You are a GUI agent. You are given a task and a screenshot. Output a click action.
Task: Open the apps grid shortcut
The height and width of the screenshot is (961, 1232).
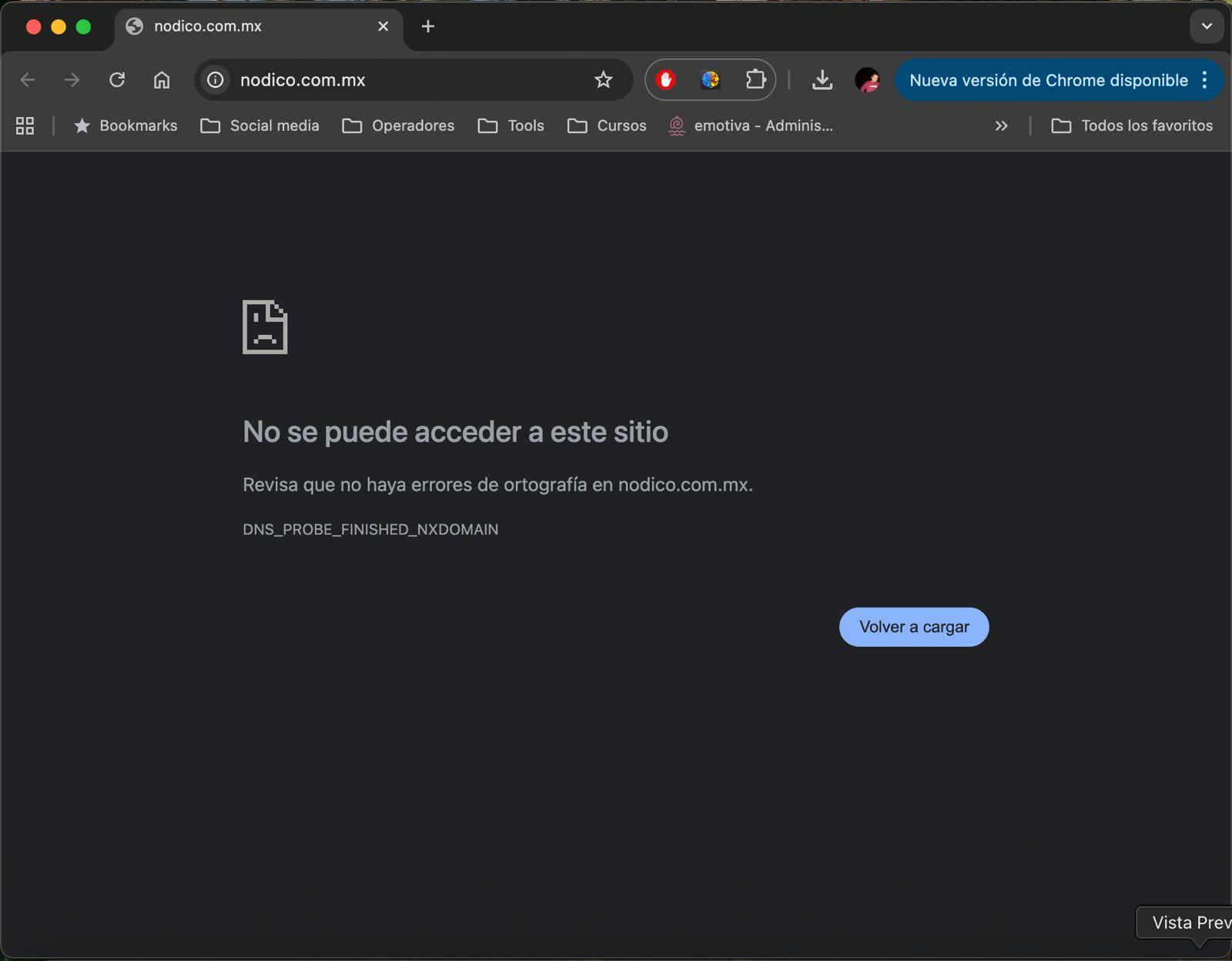click(25, 126)
